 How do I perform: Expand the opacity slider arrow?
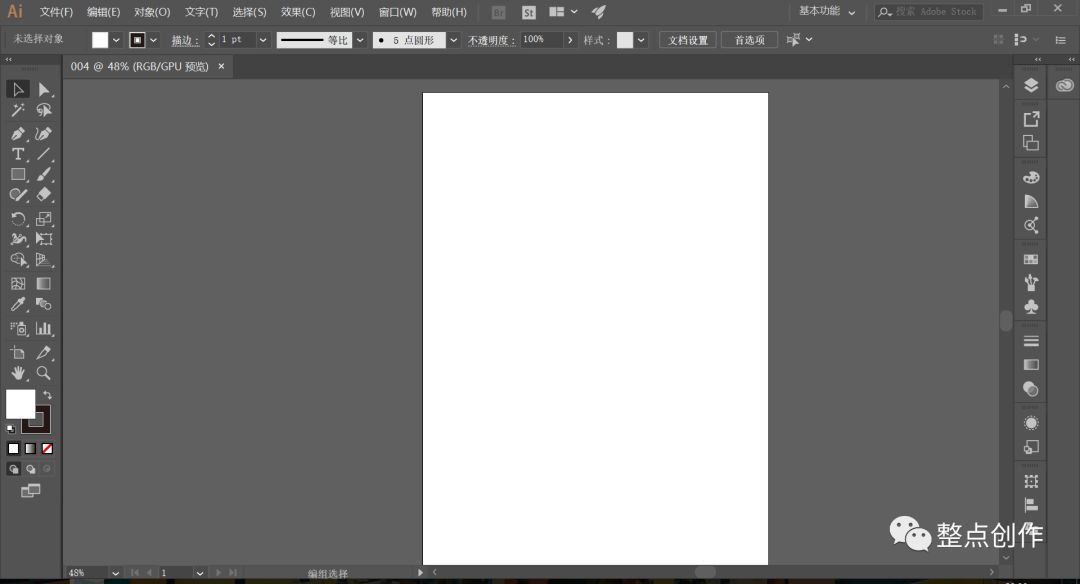coord(570,40)
